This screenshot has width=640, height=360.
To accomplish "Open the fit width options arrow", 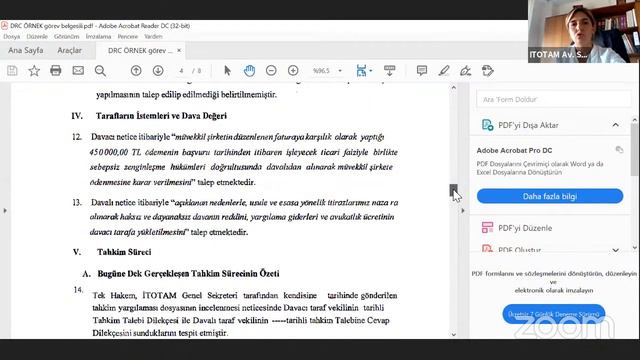I will (371, 71).
